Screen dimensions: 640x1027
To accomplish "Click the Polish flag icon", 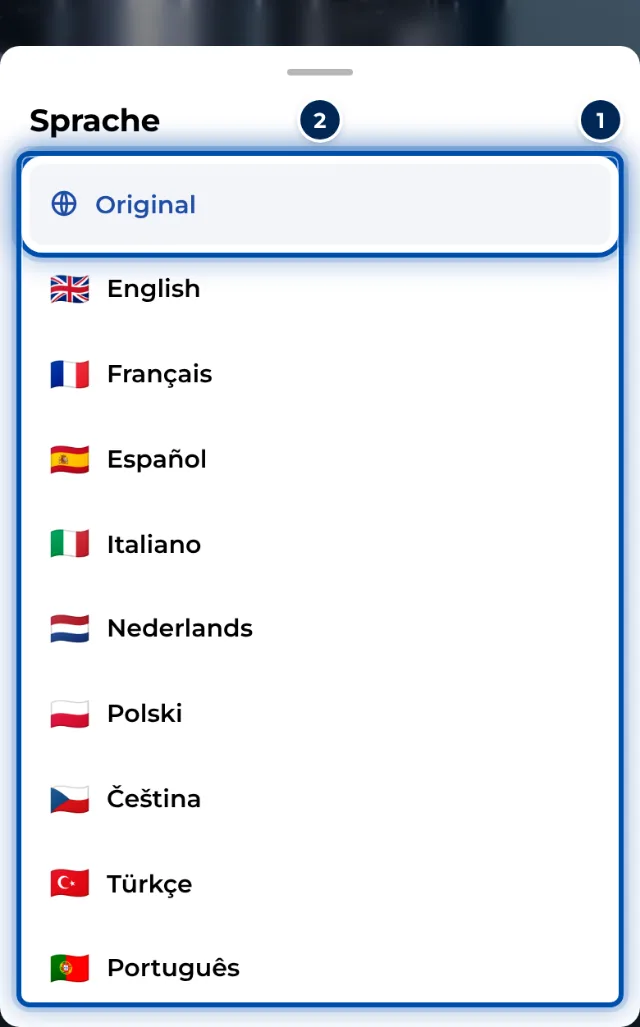I will [69, 714].
